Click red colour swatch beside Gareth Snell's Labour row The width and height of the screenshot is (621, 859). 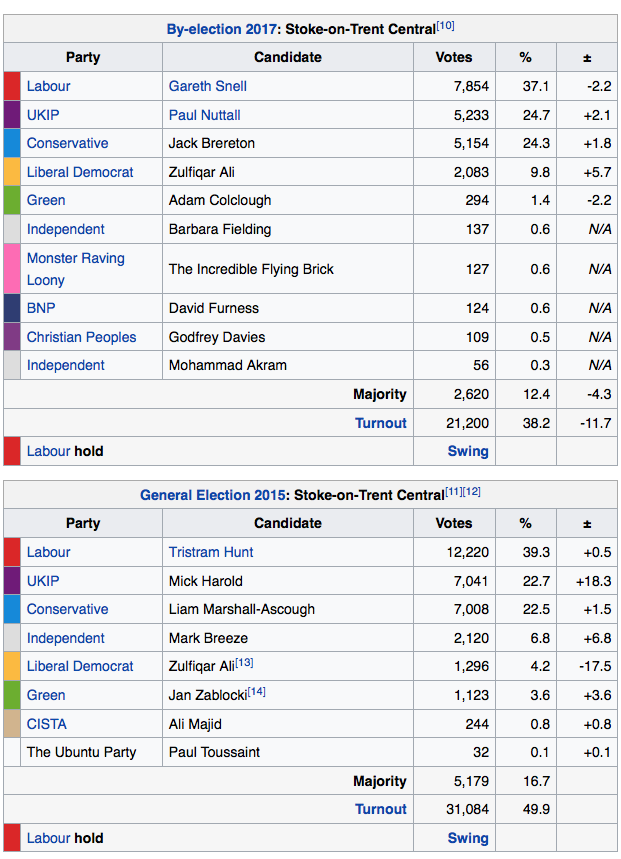point(12,86)
